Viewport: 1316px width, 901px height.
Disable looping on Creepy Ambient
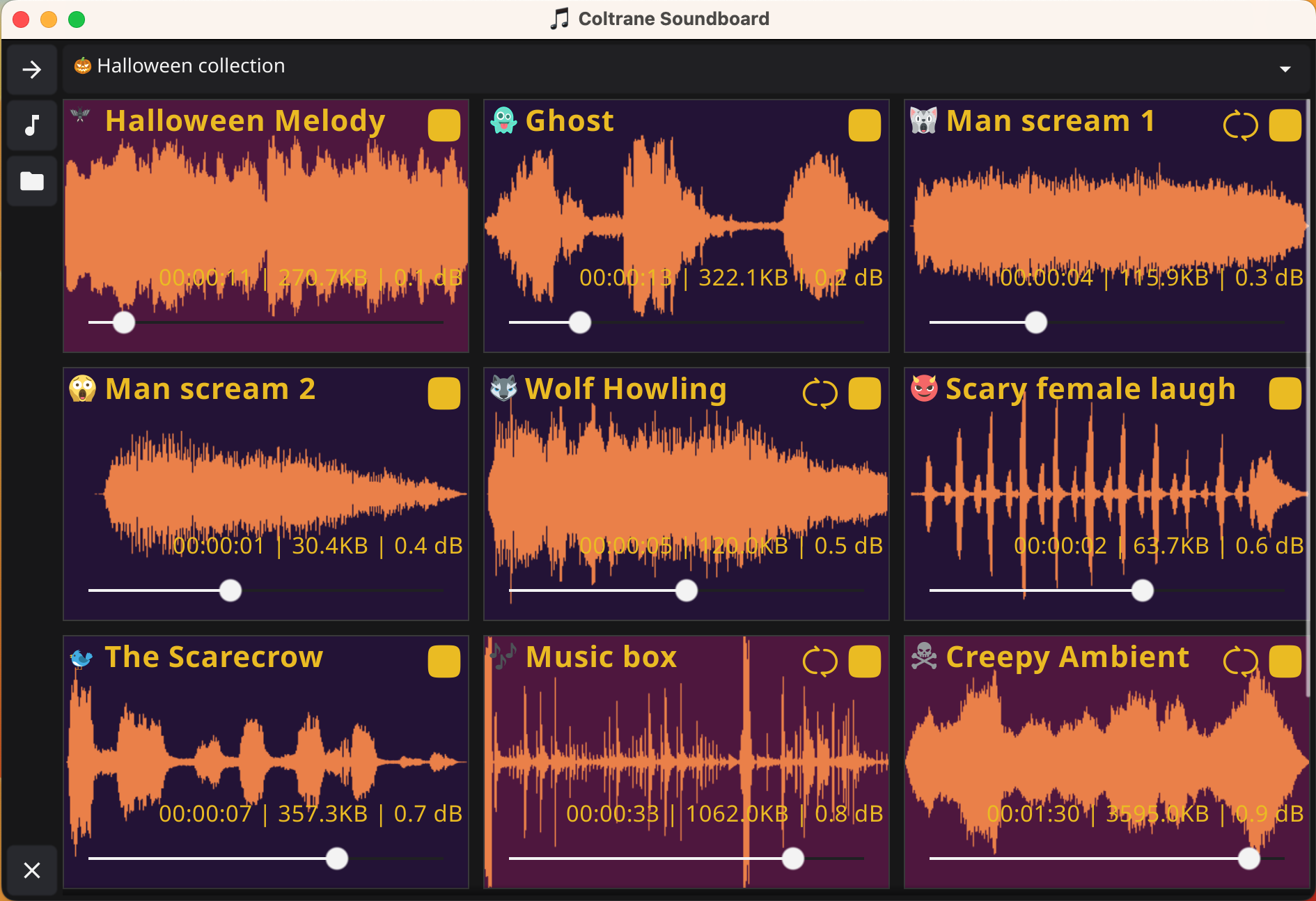click(x=1242, y=661)
